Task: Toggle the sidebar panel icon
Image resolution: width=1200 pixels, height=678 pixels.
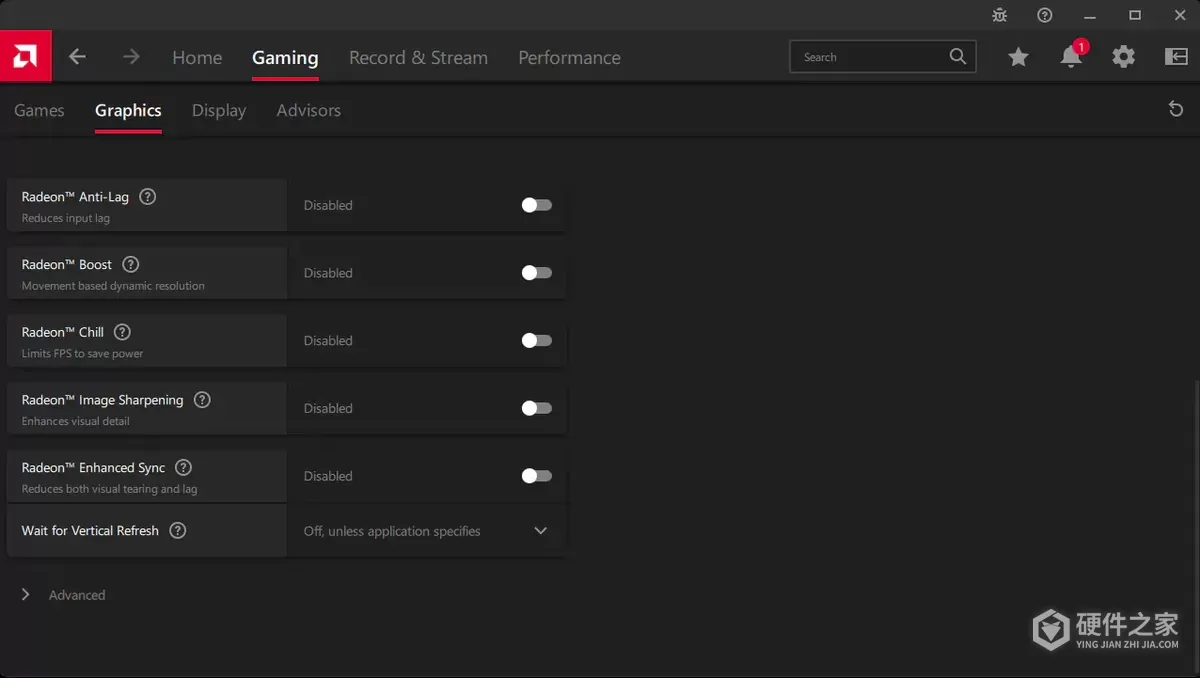Action: tap(1176, 57)
